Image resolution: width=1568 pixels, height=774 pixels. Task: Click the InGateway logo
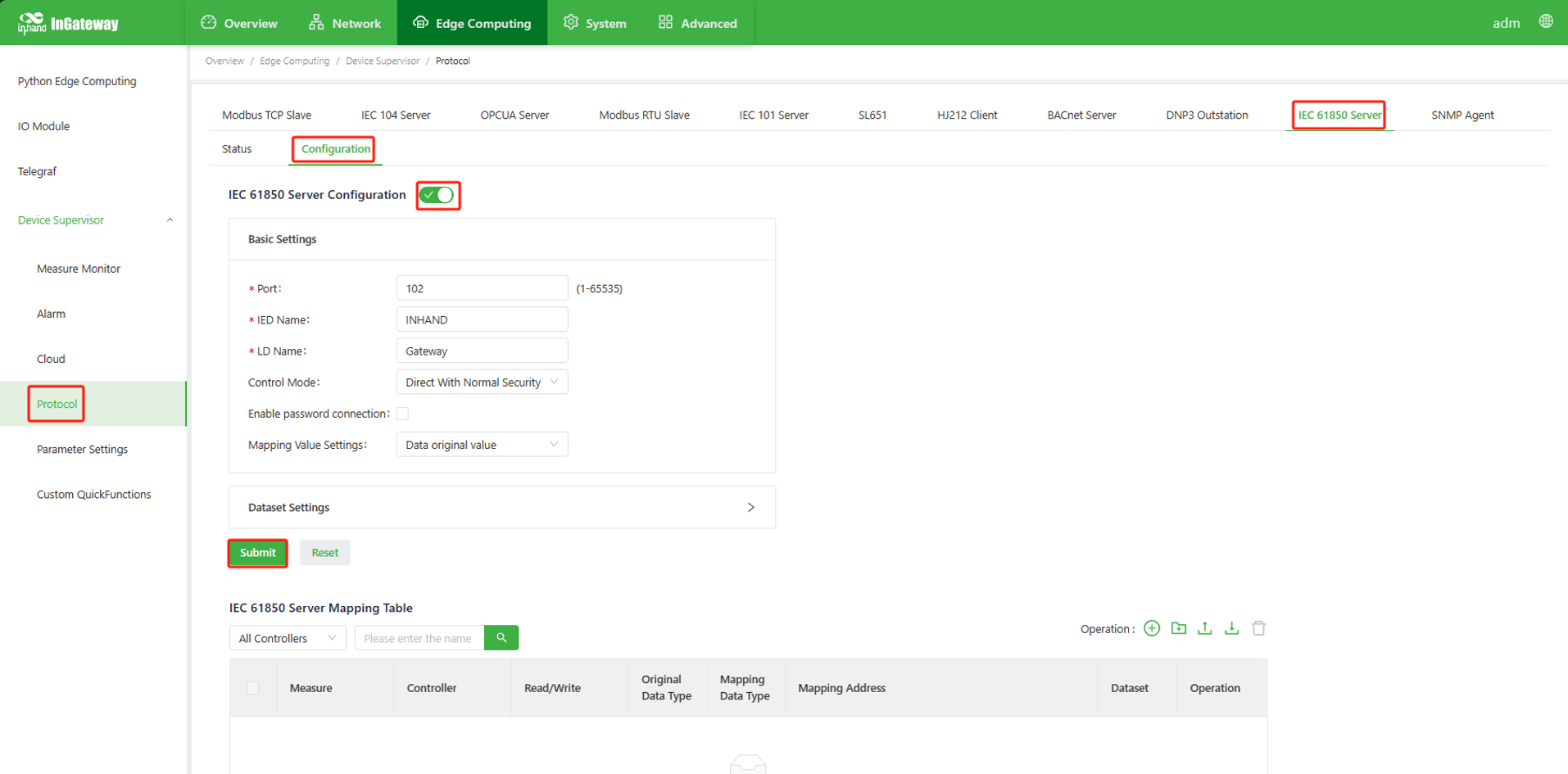(69, 23)
